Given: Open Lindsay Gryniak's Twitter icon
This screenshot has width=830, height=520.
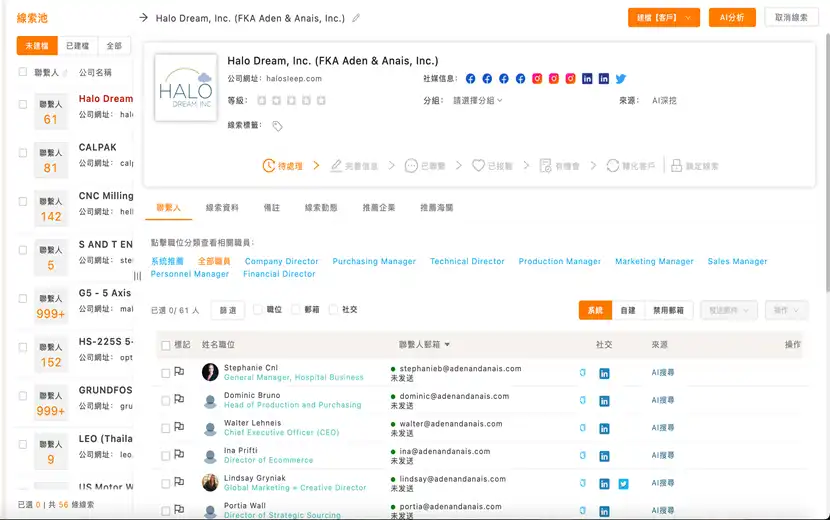Looking at the screenshot, I should [624, 483].
